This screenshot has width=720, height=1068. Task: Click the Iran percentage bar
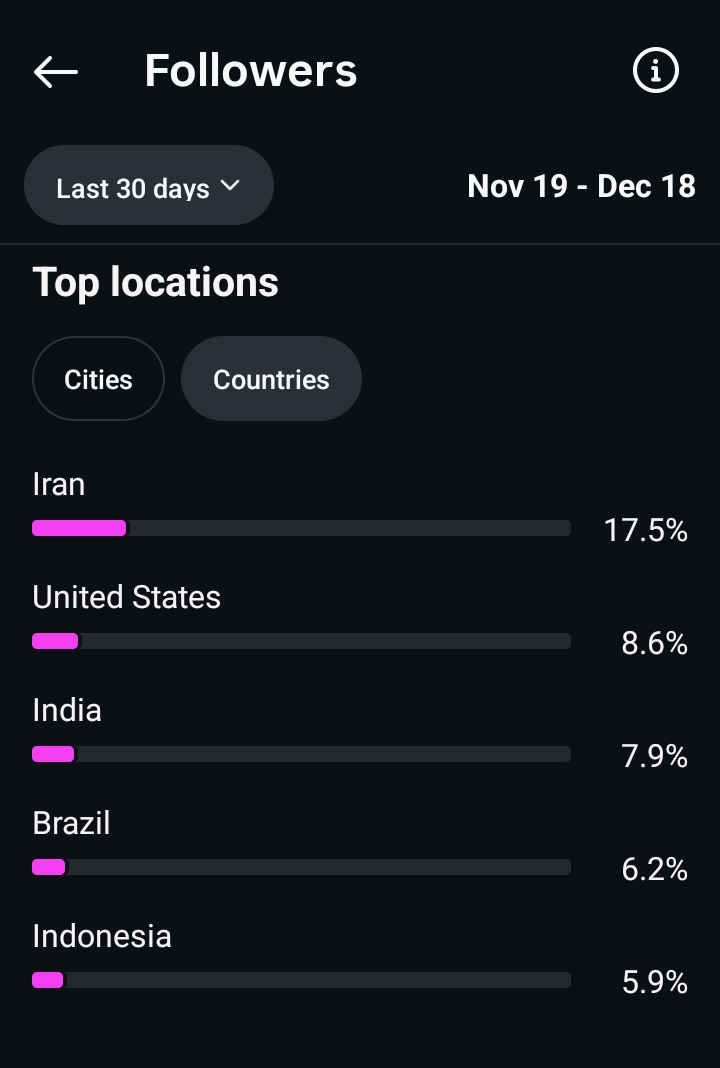point(301,528)
